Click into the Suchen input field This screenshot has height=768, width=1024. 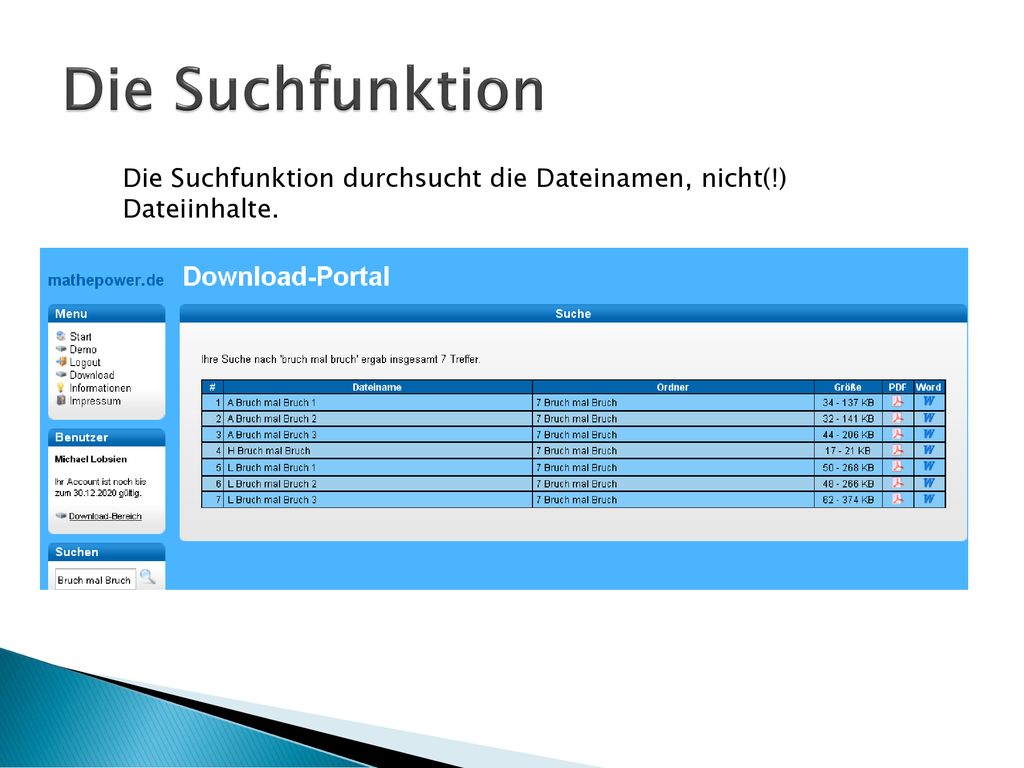click(x=95, y=580)
